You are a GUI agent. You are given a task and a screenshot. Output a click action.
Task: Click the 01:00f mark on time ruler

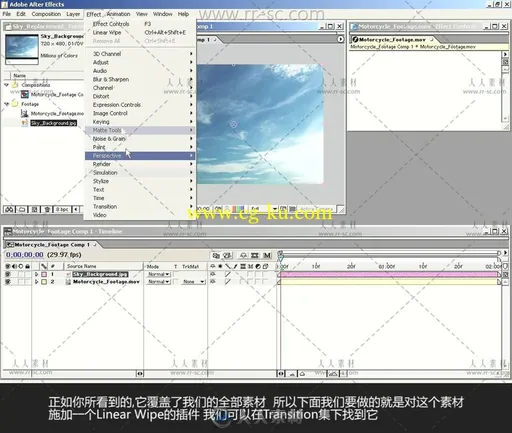387,266
